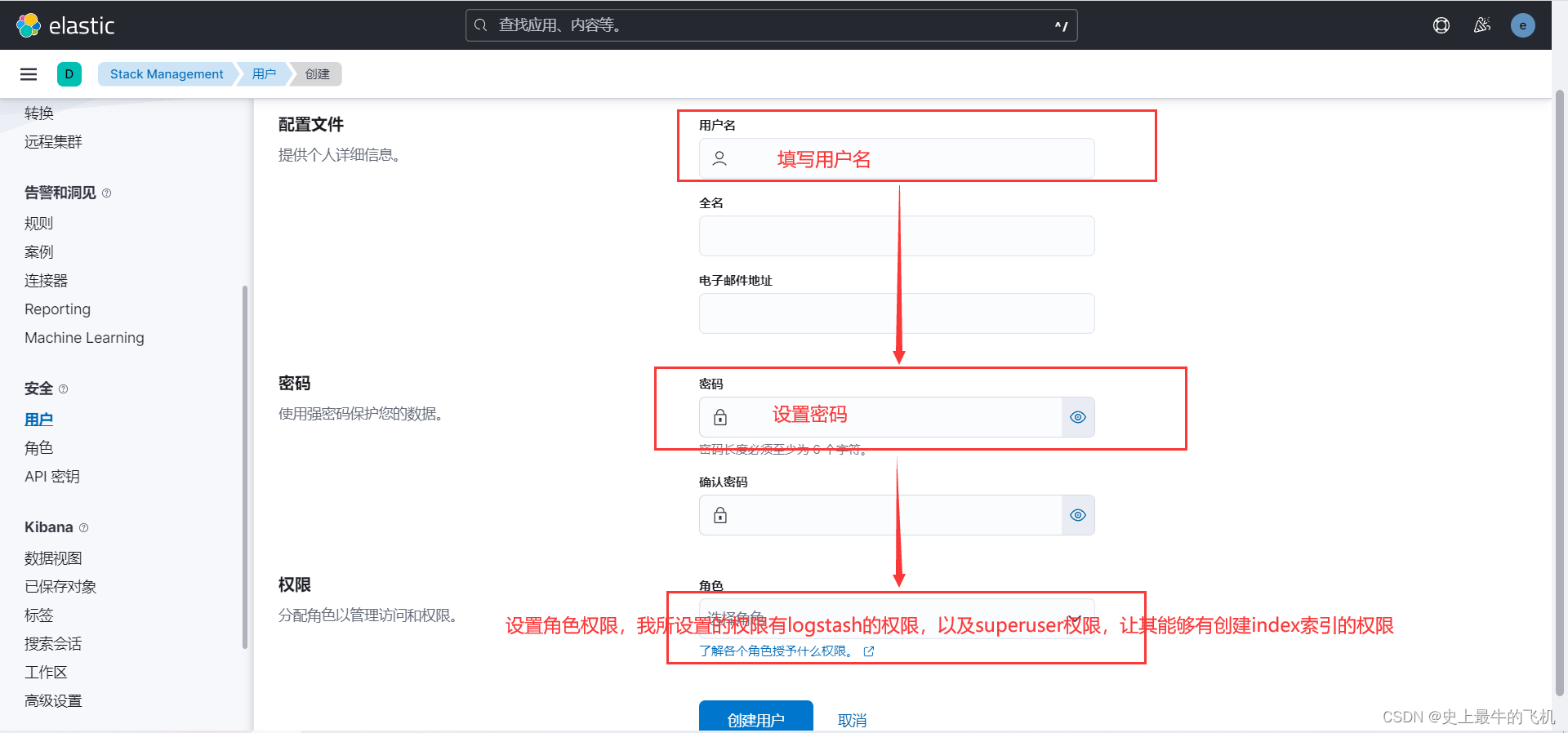Viewport: 1568px width, 733px height.
Task: Open 转换 in sidebar
Action: pyautogui.click(x=39, y=113)
